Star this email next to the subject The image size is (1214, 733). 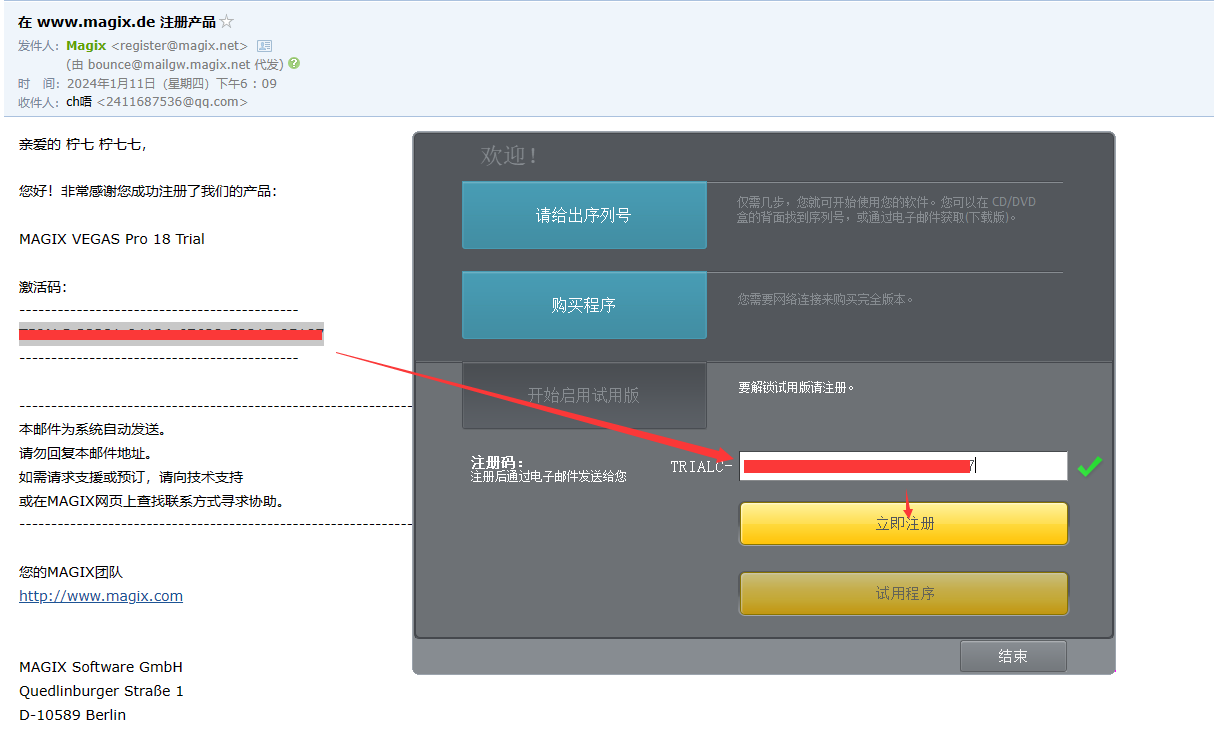click(x=227, y=21)
